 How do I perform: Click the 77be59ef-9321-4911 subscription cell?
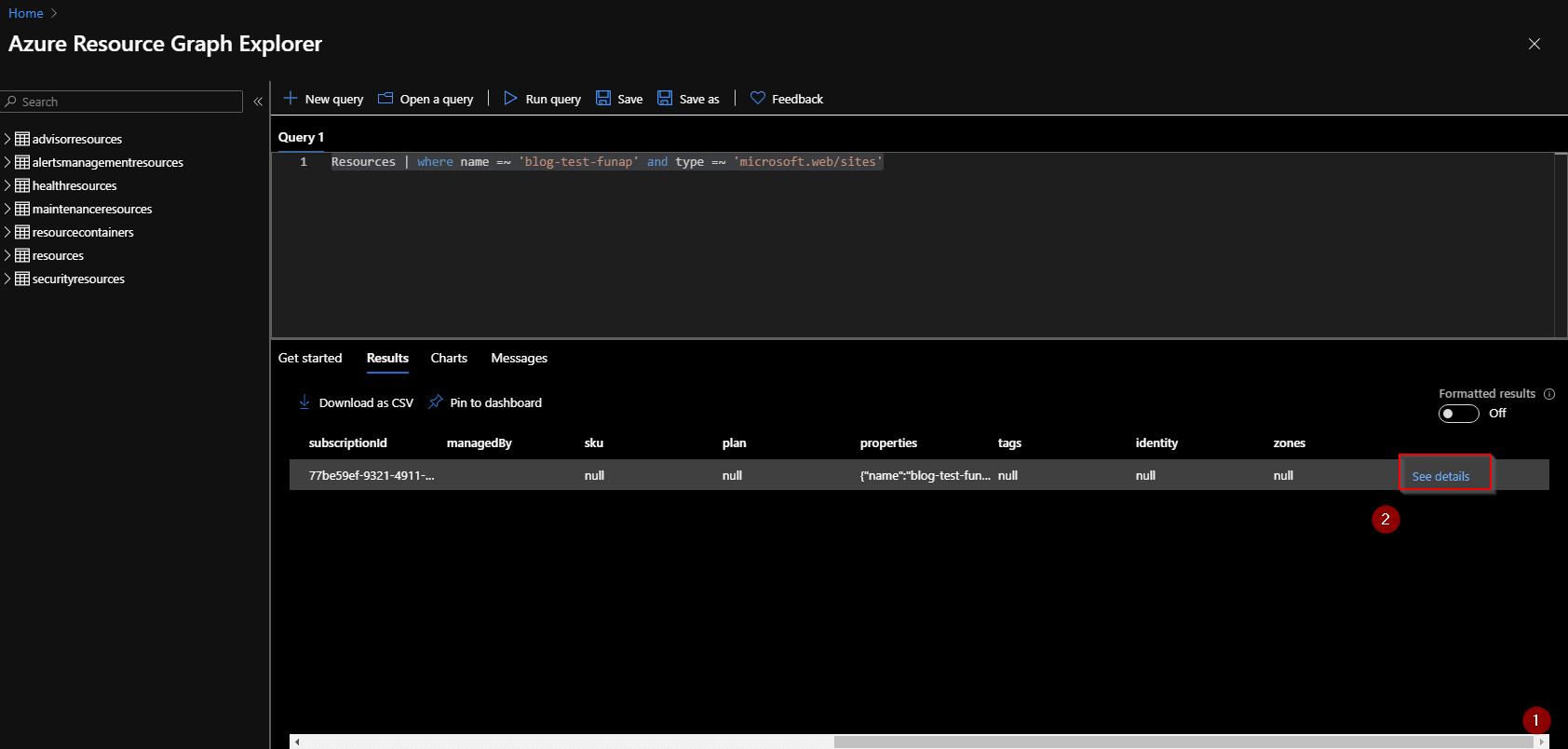coord(372,475)
